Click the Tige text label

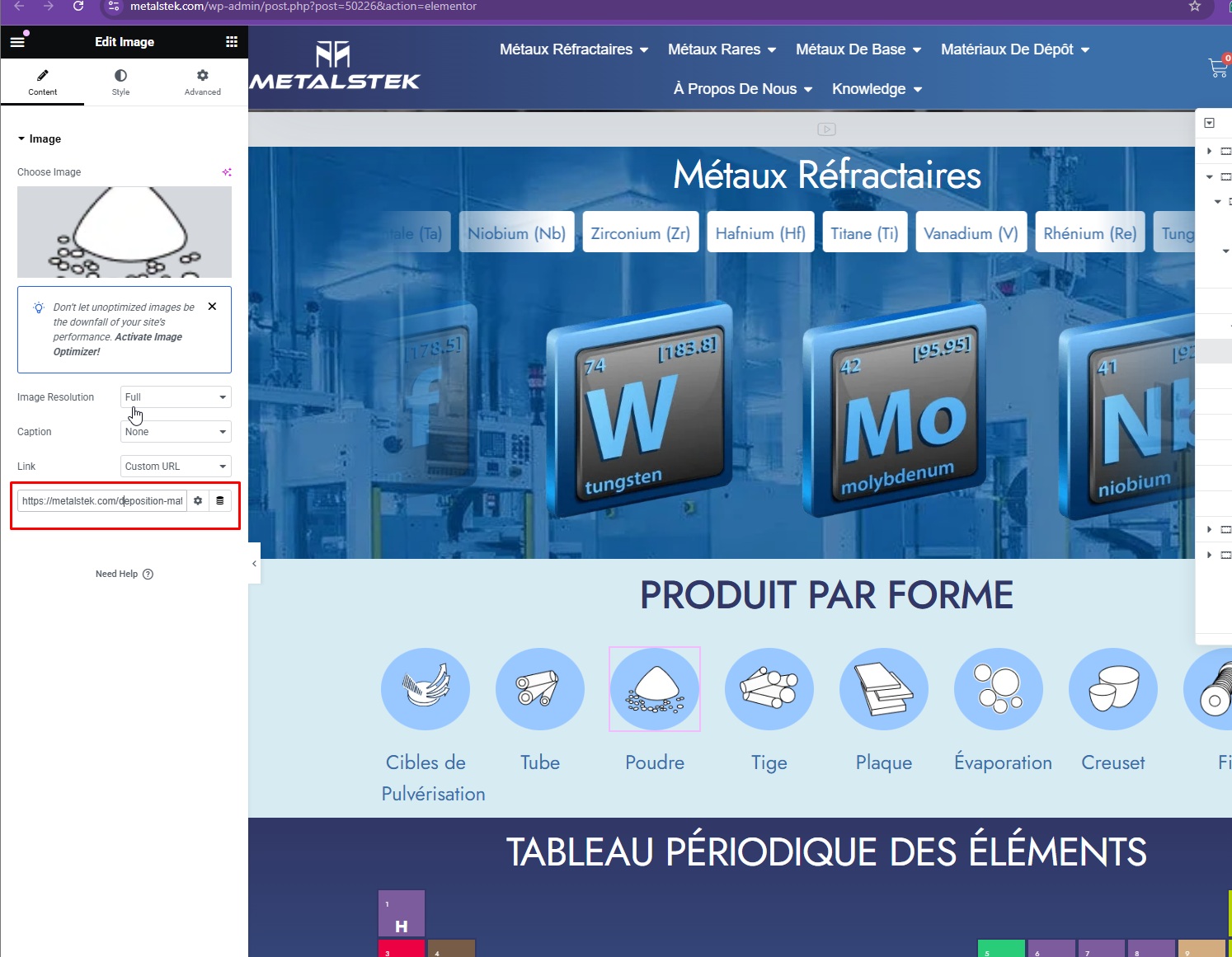tap(769, 762)
